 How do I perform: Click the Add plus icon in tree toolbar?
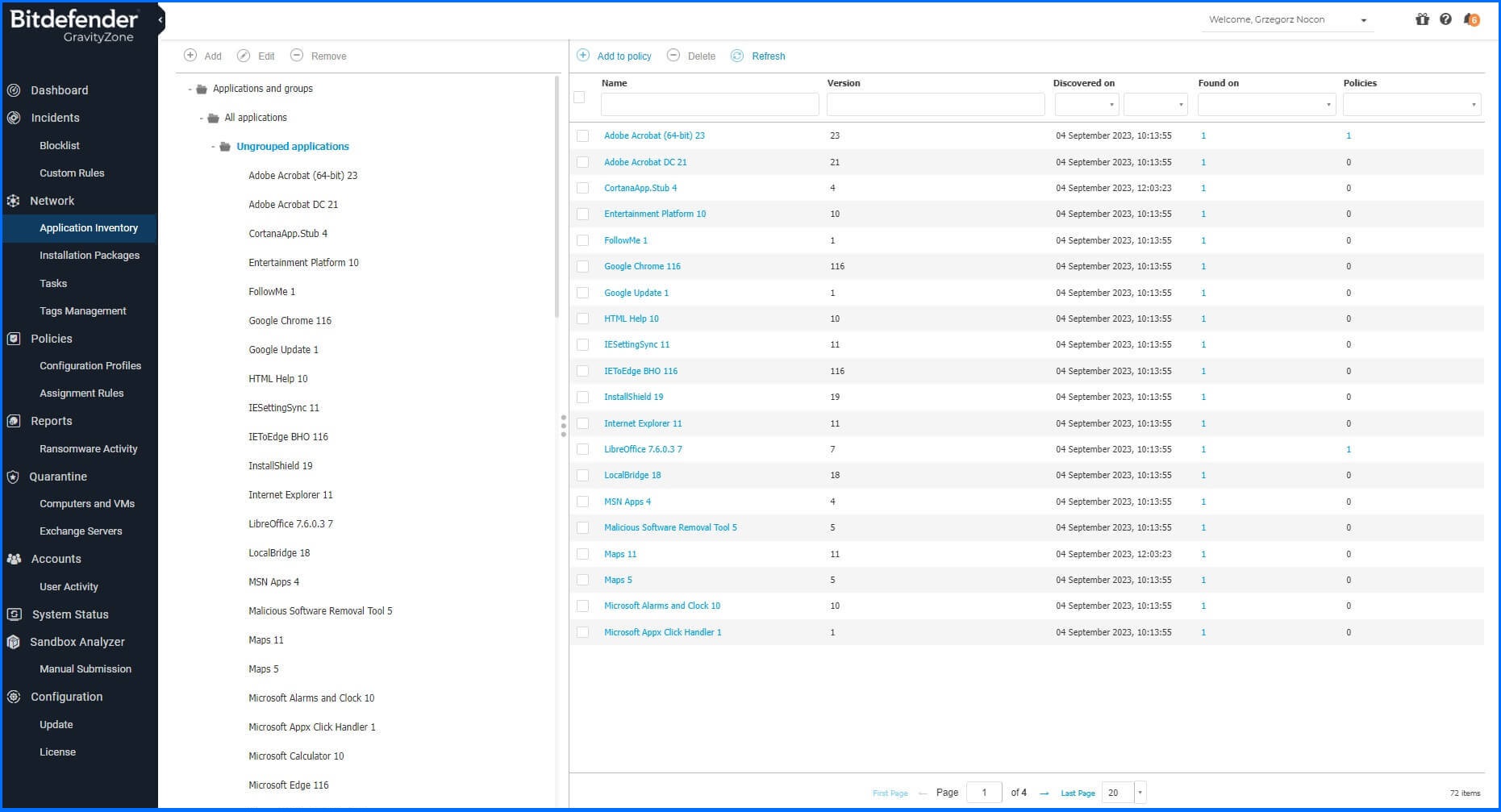pos(190,56)
